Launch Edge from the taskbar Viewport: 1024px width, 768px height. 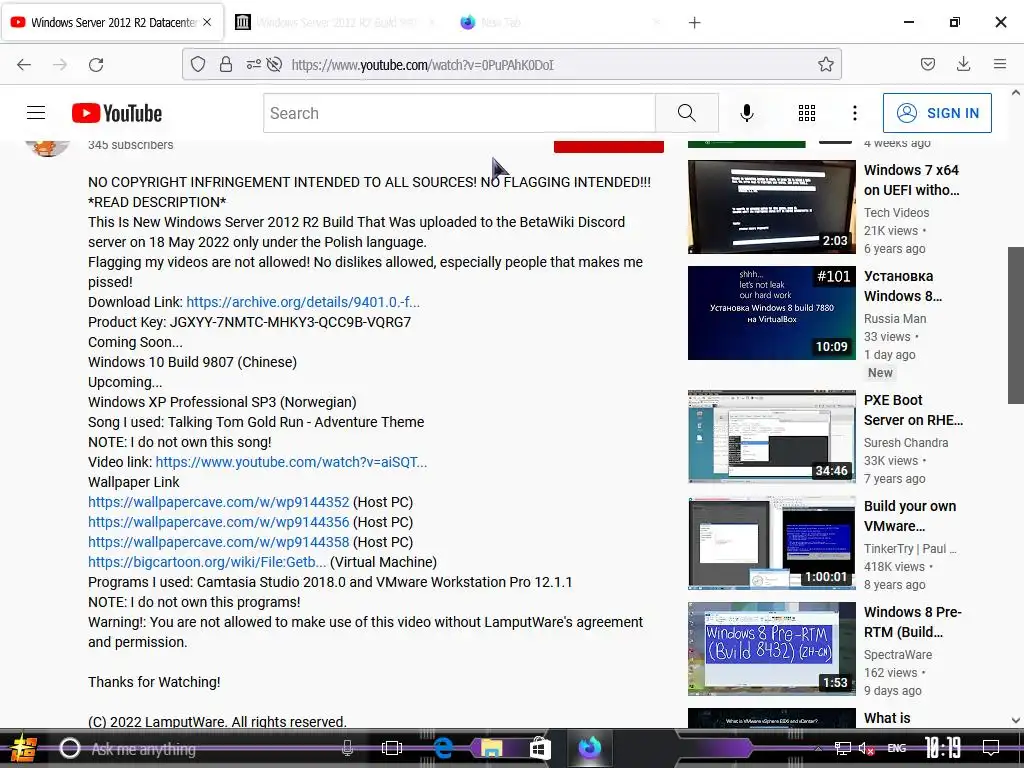443,748
